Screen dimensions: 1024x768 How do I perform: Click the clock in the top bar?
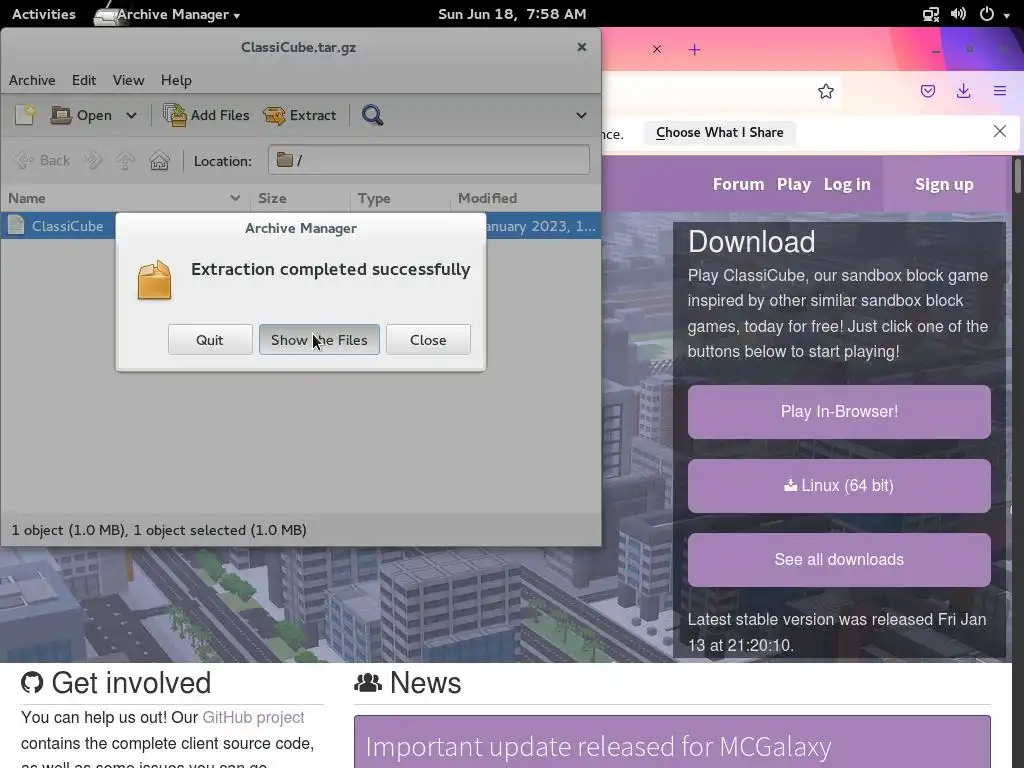coord(512,14)
